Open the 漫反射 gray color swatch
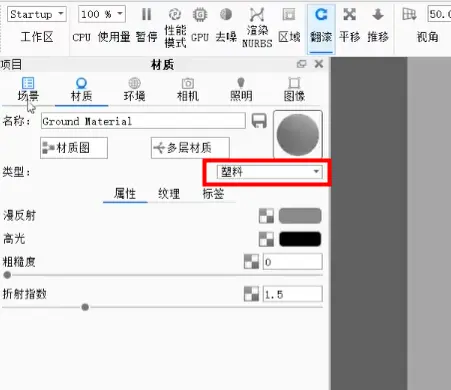The width and height of the screenshot is (451, 390). pos(300,216)
